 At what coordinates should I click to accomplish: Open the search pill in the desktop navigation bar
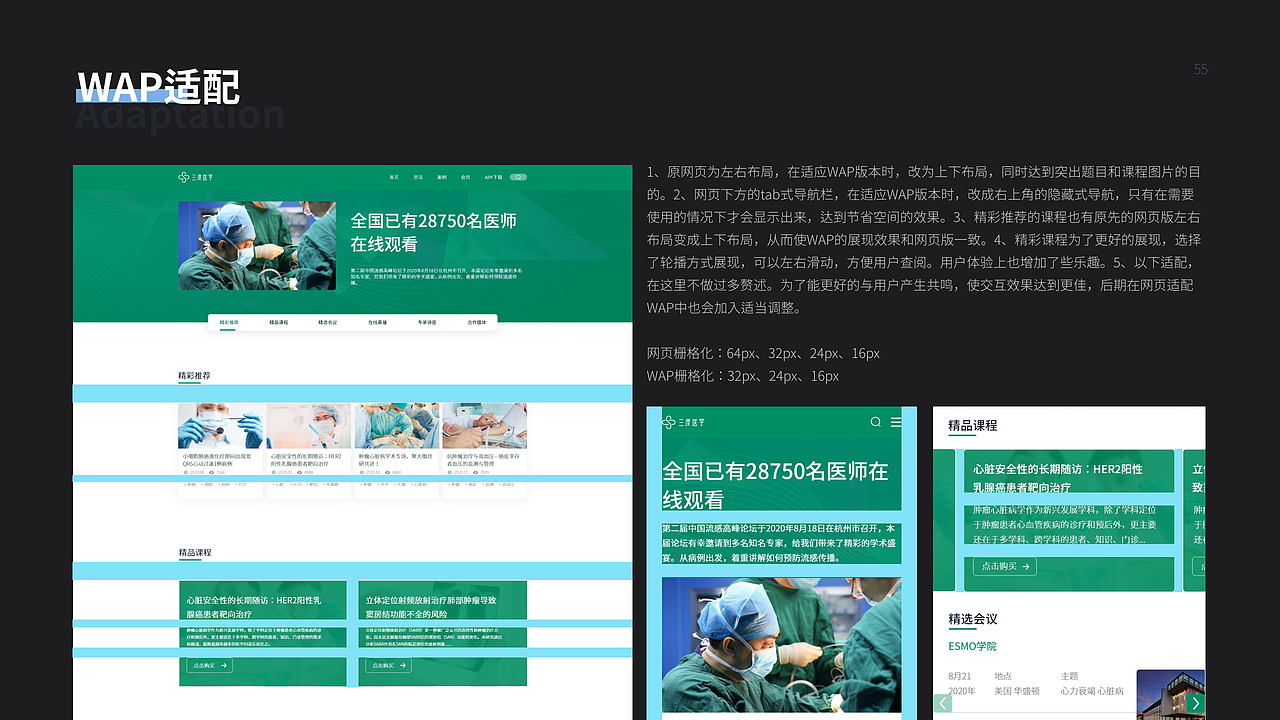tap(518, 177)
